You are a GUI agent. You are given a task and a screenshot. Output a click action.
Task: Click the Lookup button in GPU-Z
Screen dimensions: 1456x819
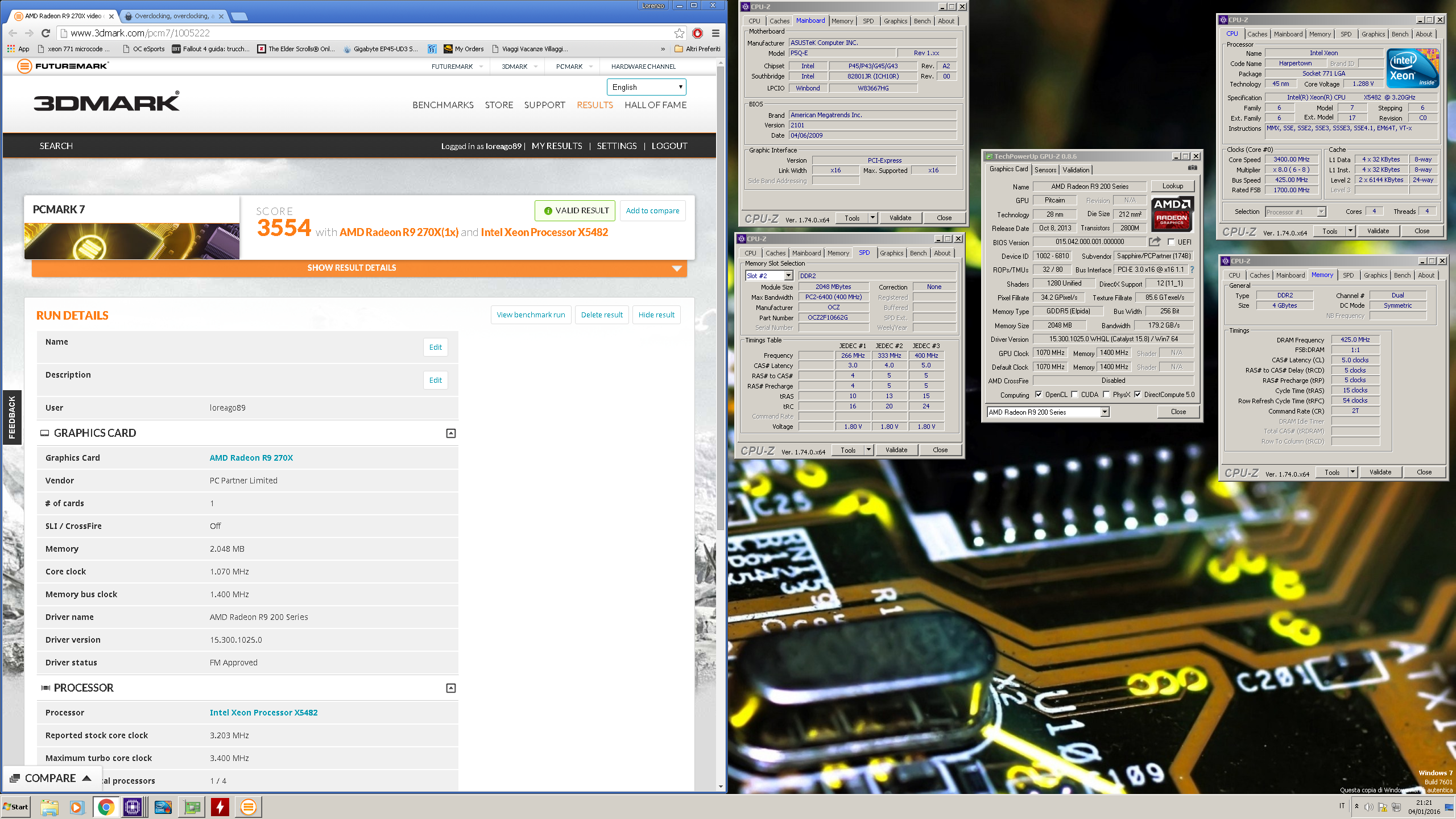click(x=1173, y=186)
